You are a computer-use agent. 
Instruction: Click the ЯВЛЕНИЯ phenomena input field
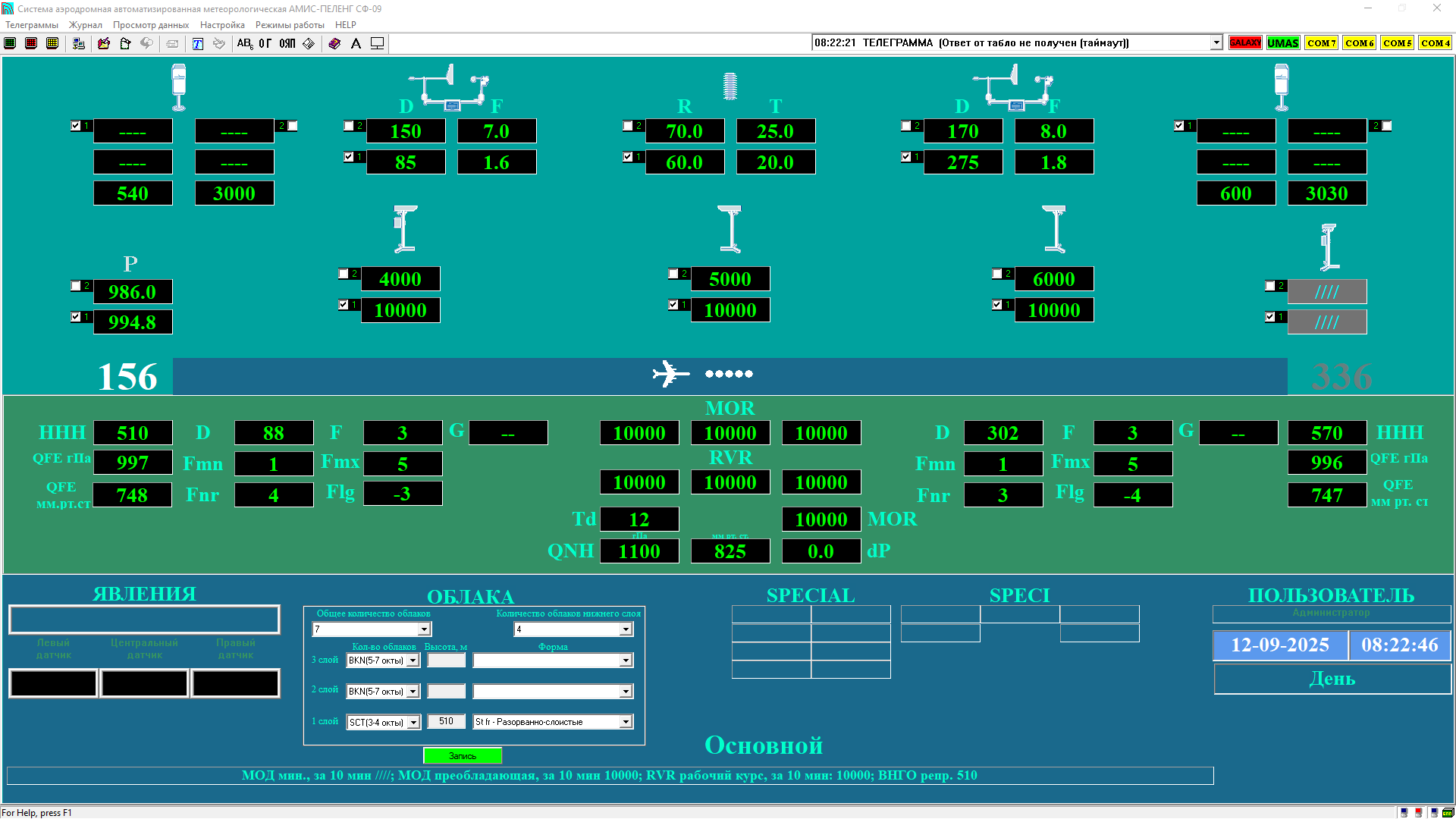[144, 620]
